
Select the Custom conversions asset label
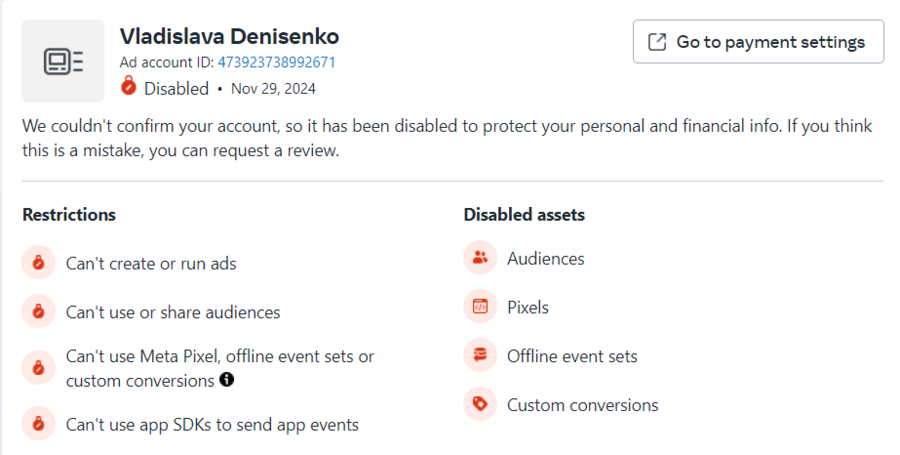pos(582,405)
